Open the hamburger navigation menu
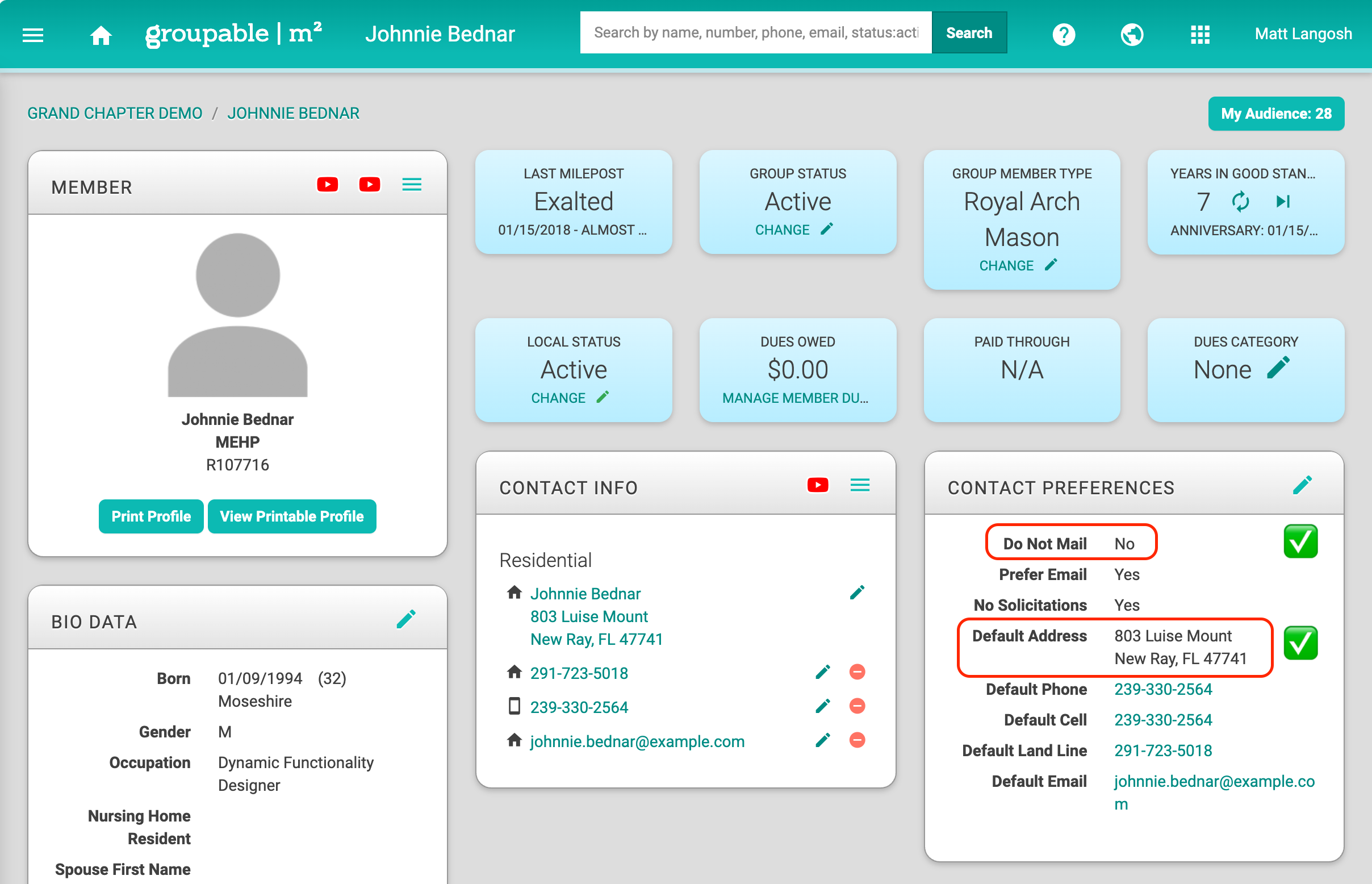The width and height of the screenshot is (1372, 884). [33, 35]
